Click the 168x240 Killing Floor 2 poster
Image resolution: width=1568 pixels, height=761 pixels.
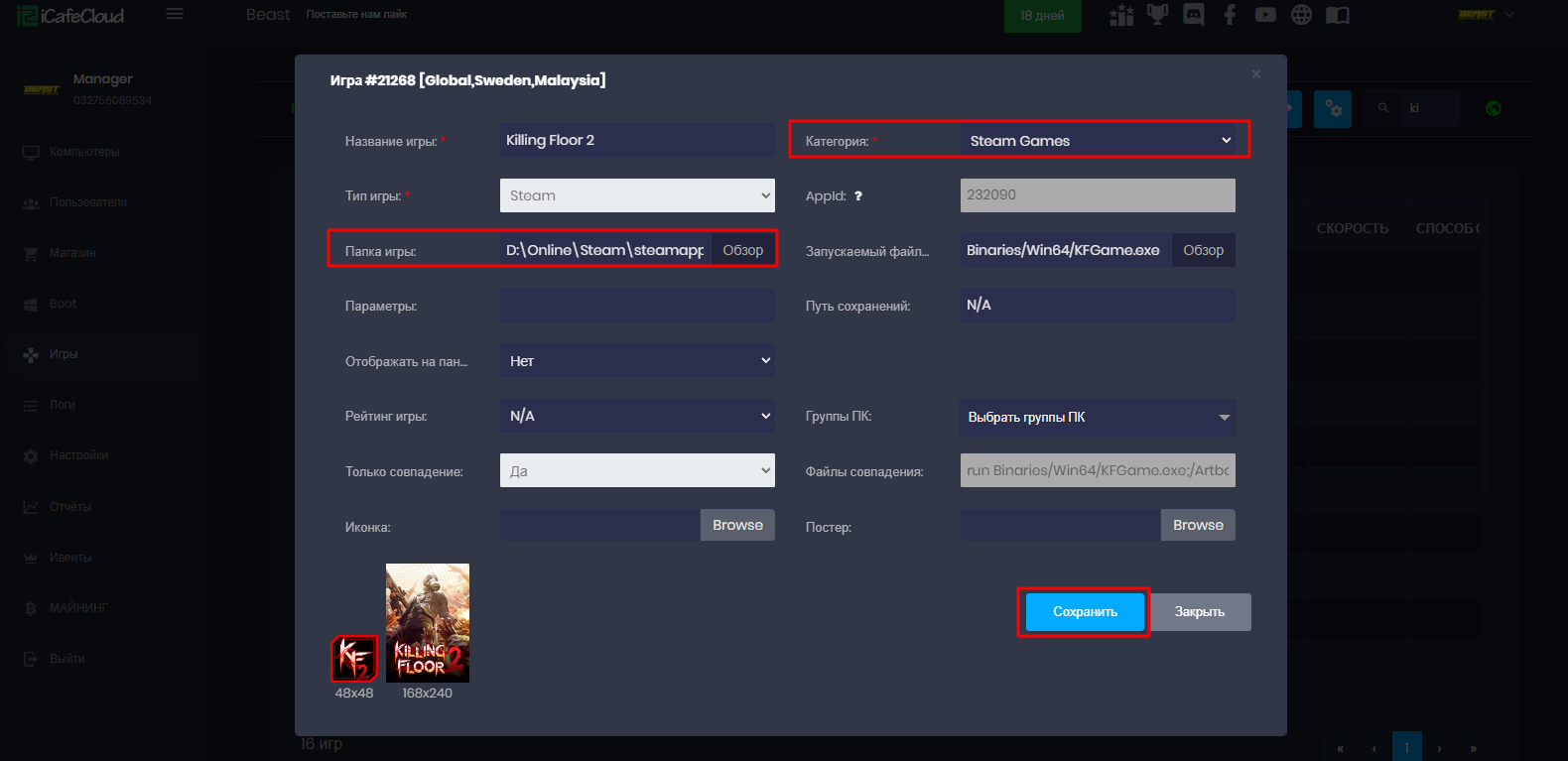pyautogui.click(x=428, y=623)
